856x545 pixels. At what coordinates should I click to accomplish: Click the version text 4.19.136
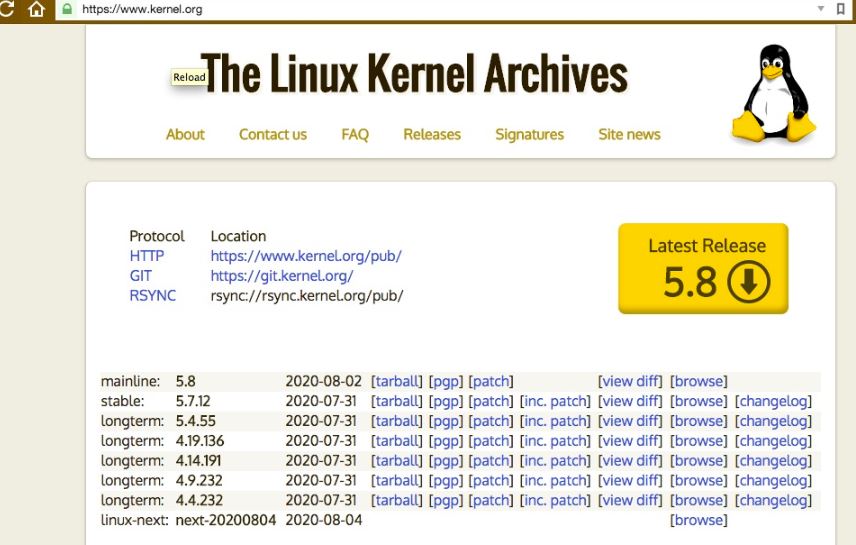tap(200, 441)
